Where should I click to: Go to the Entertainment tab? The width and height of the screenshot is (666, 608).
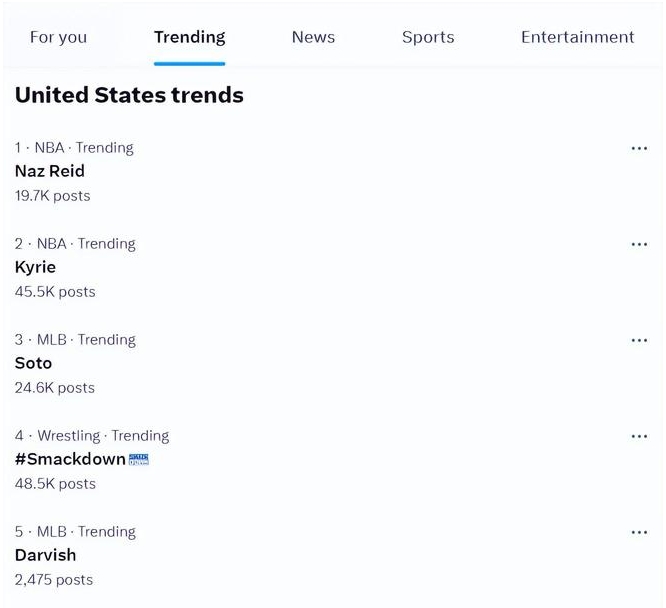coord(577,37)
